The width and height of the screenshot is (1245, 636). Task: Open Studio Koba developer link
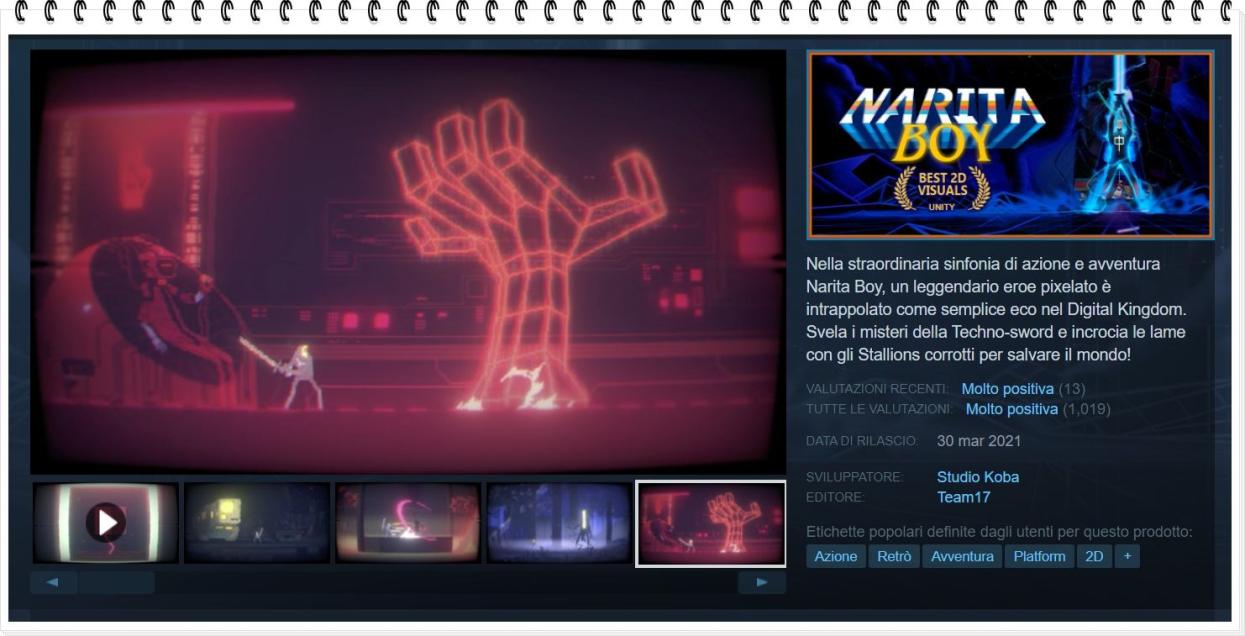[x=977, y=477]
